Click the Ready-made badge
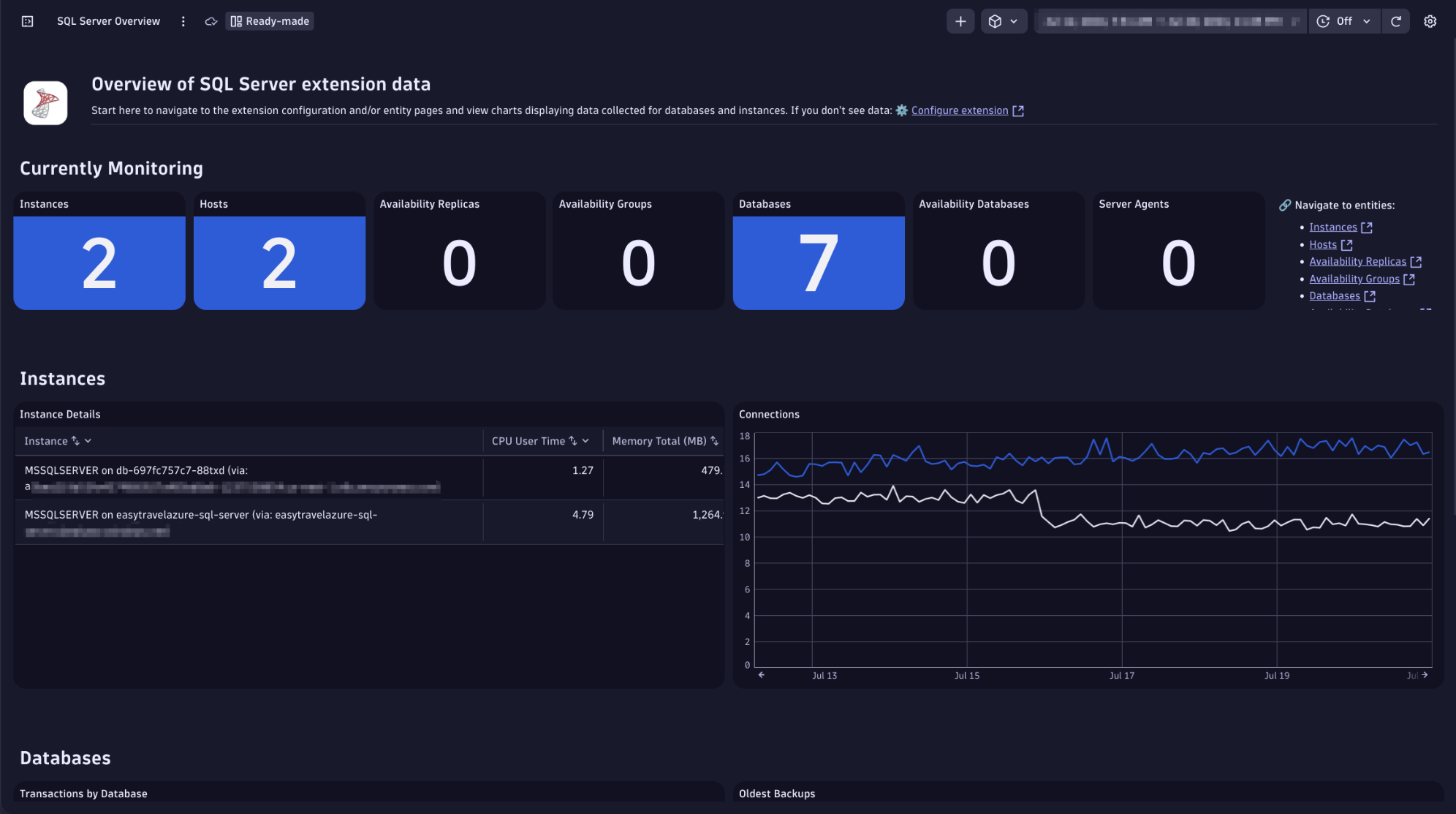 (x=270, y=21)
